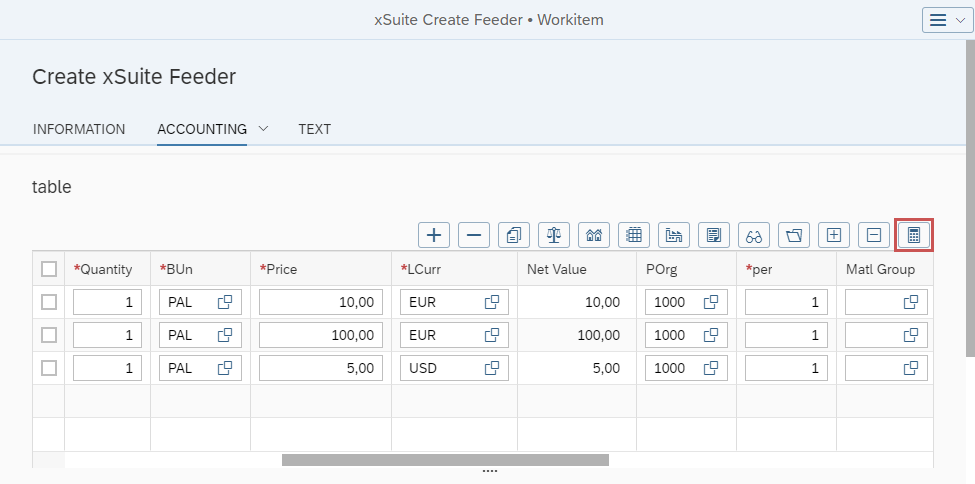Click the per column header
The width and height of the screenshot is (975, 484).
click(787, 269)
